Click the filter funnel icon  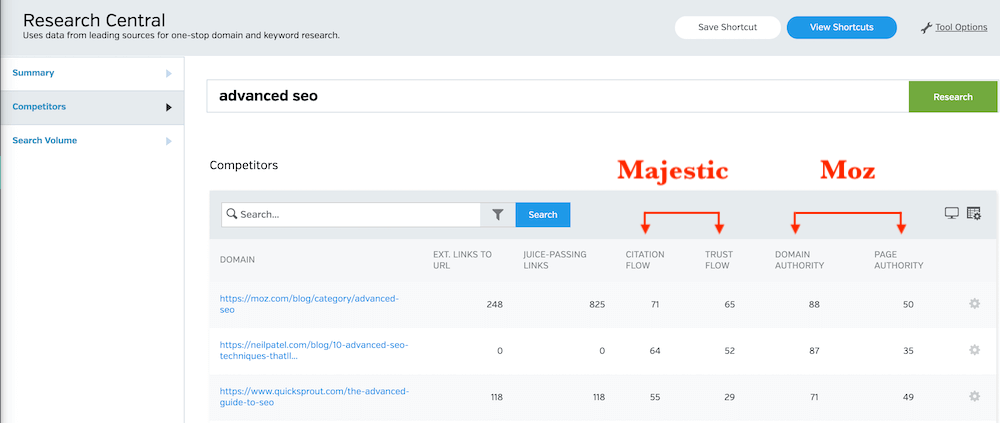[498, 215]
